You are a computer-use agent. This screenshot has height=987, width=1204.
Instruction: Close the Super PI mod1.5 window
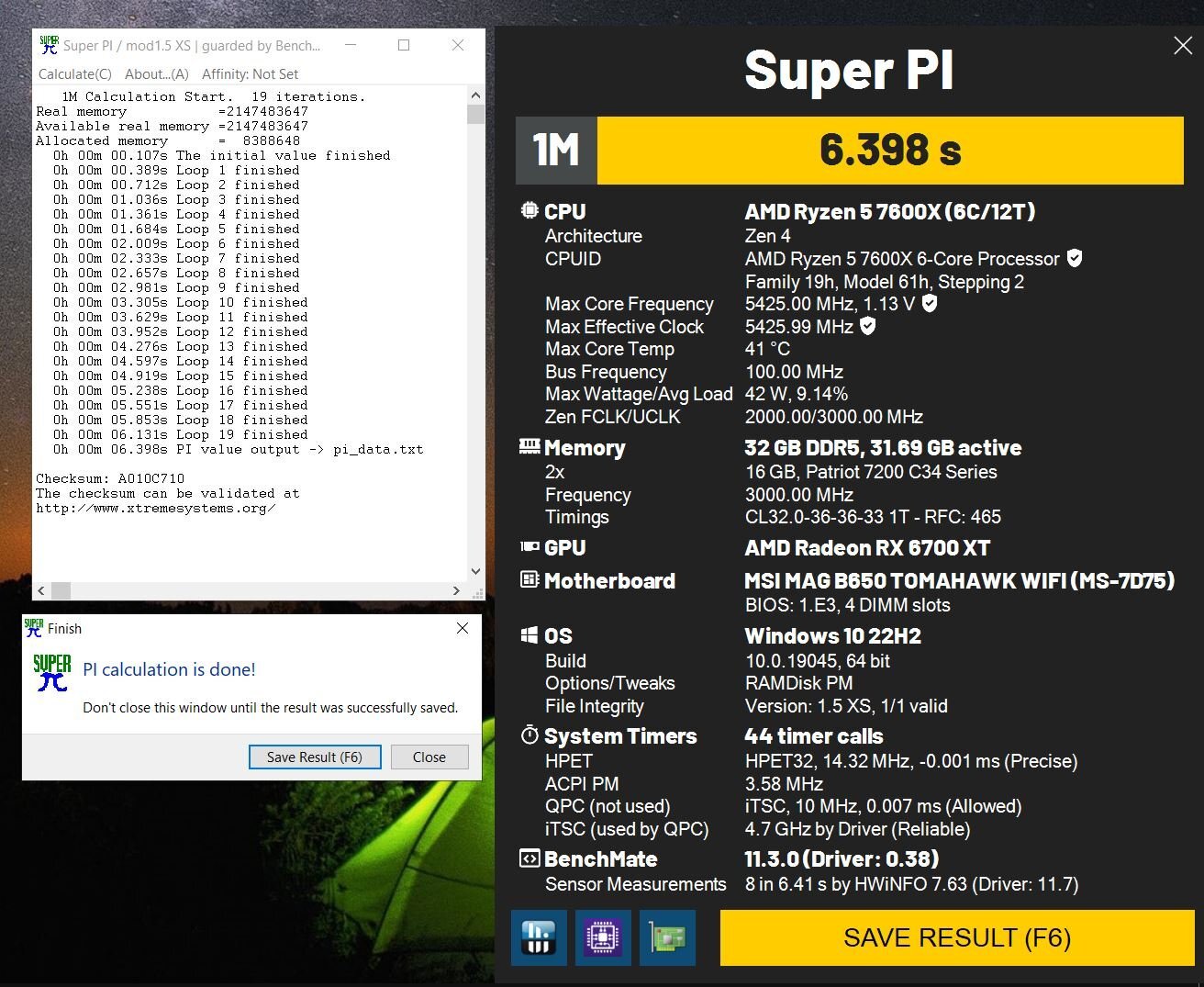point(458,45)
